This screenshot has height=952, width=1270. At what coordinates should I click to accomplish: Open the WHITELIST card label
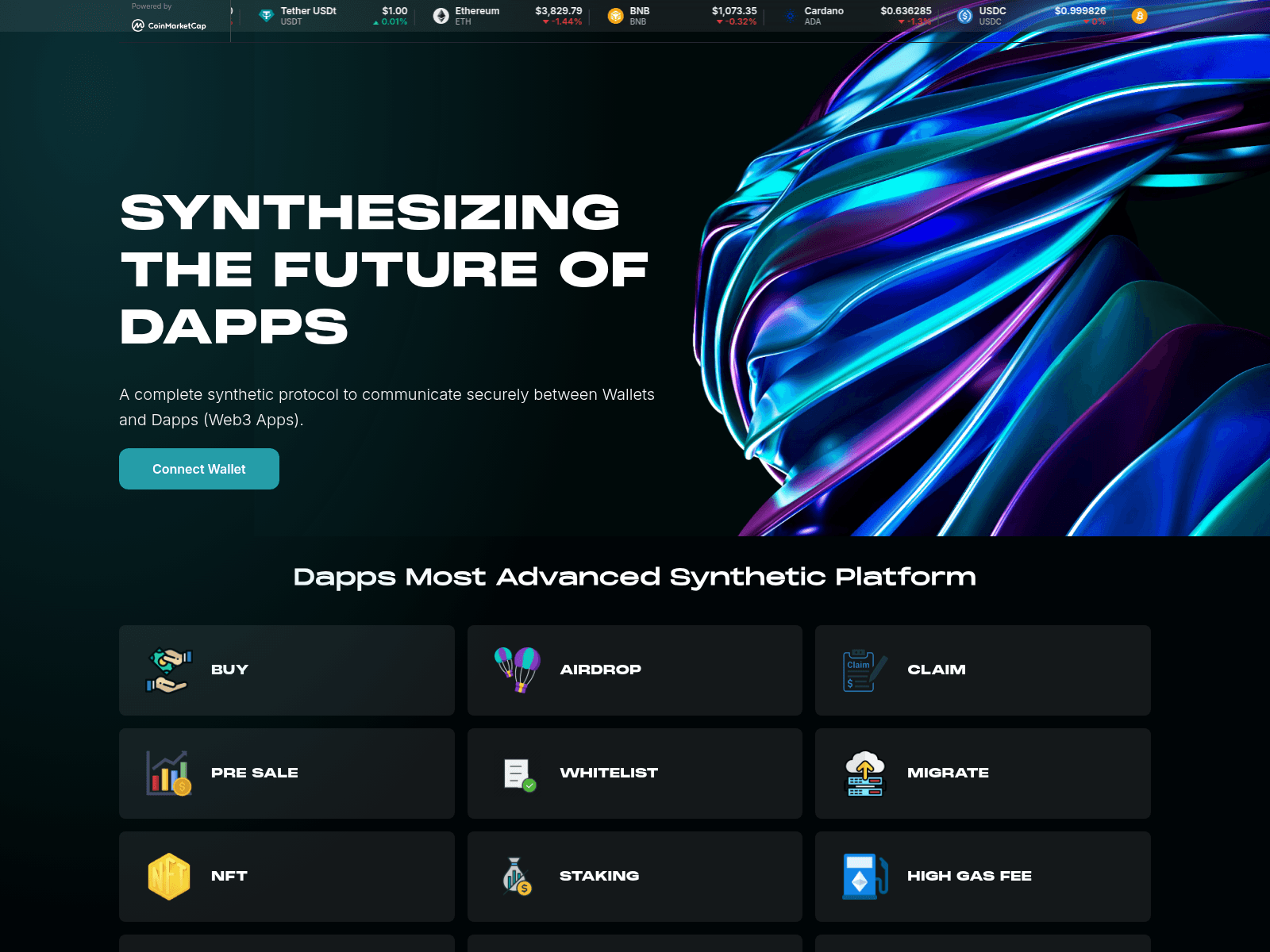pos(609,773)
